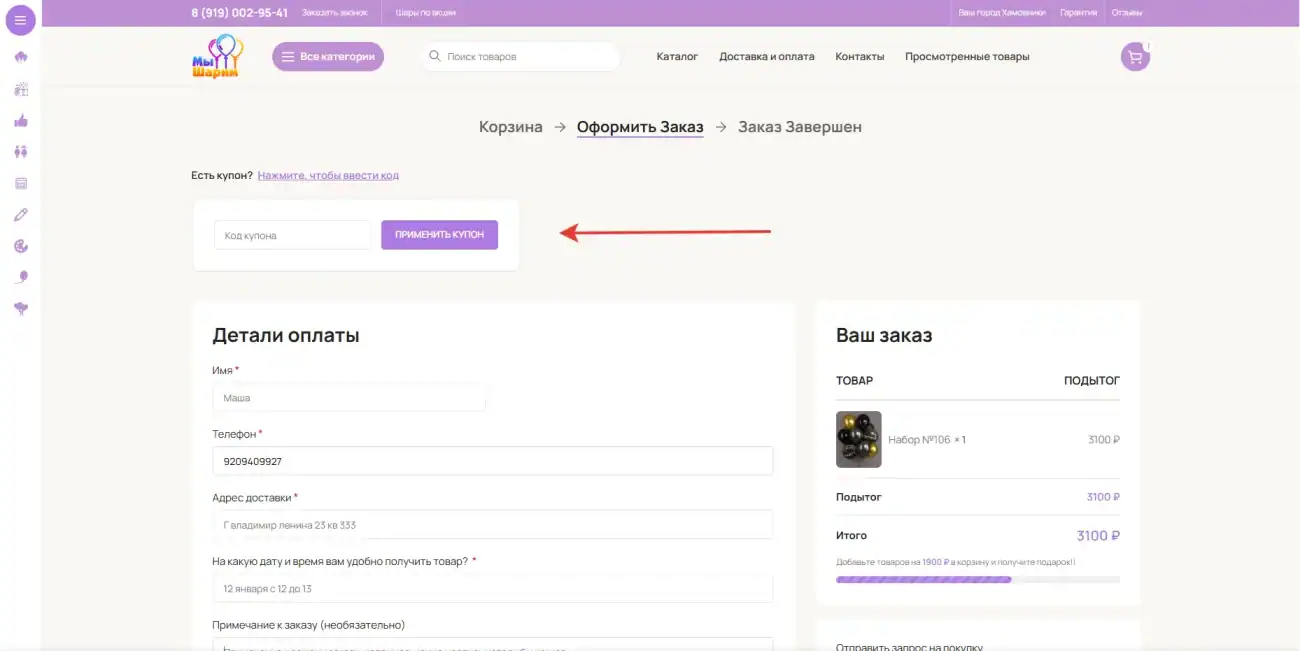Click the Набор №106 product thumbnail
The image size is (1300, 651).
(x=858, y=439)
